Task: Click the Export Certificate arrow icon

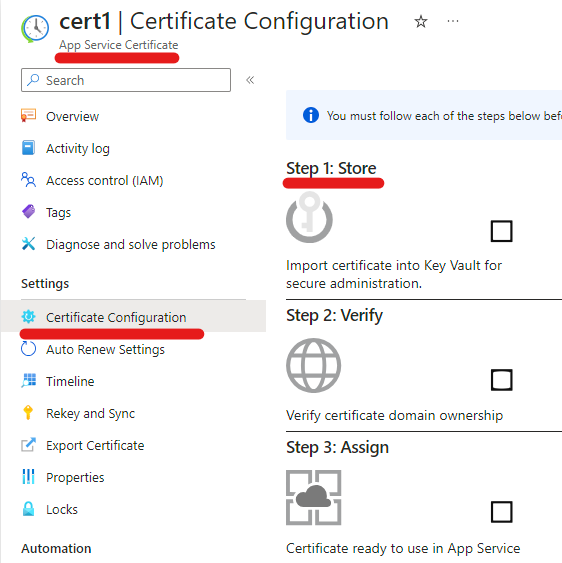Action: point(28,445)
